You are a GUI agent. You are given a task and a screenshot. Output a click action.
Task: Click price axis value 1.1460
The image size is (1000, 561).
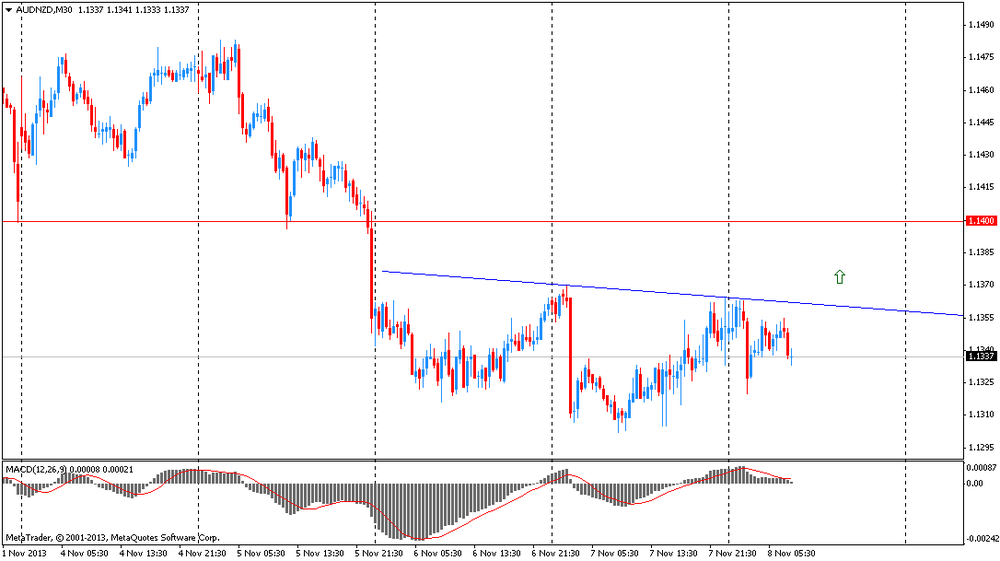pyautogui.click(x=982, y=90)
